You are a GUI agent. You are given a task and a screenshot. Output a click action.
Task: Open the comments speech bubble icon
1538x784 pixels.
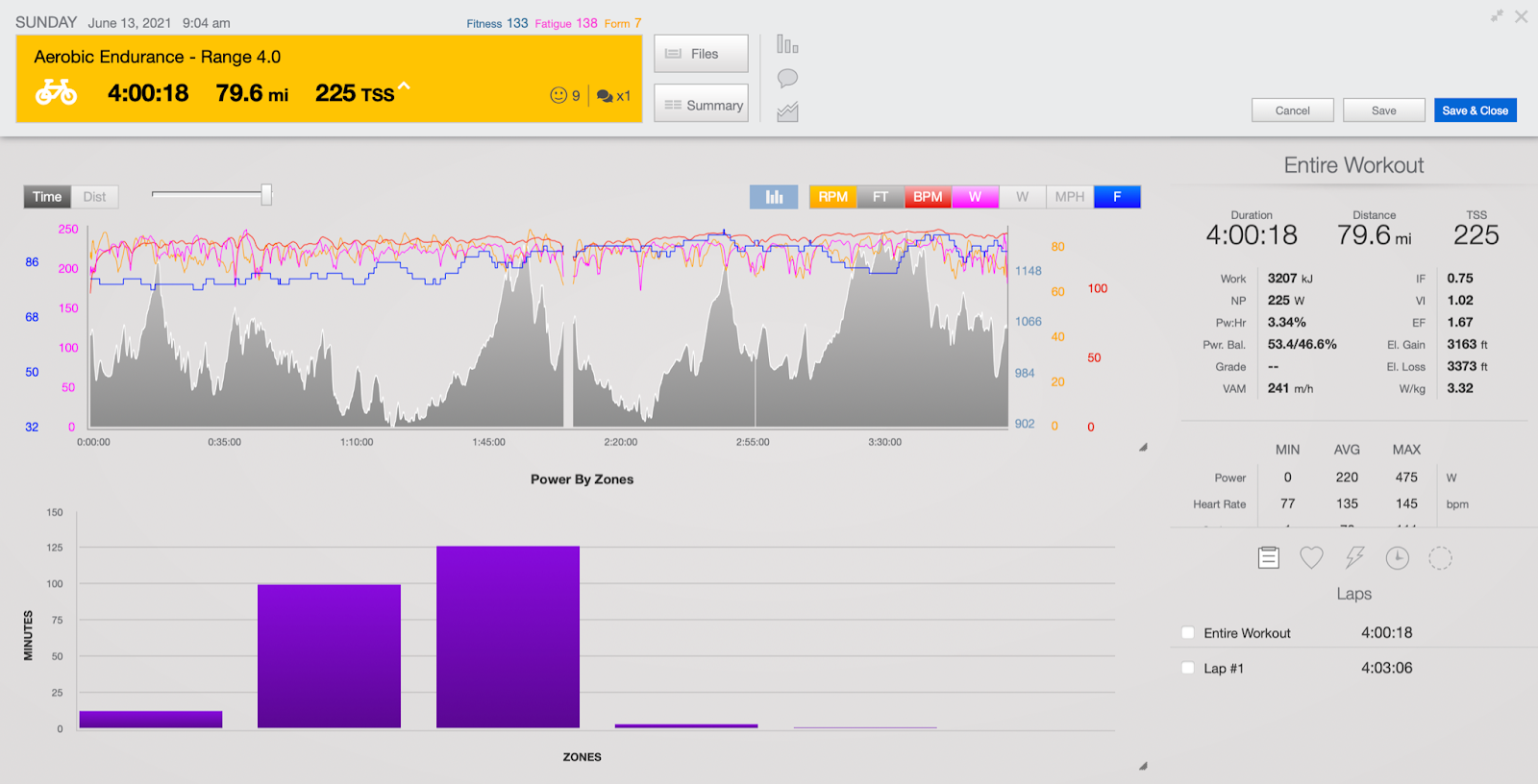(787, 78)
